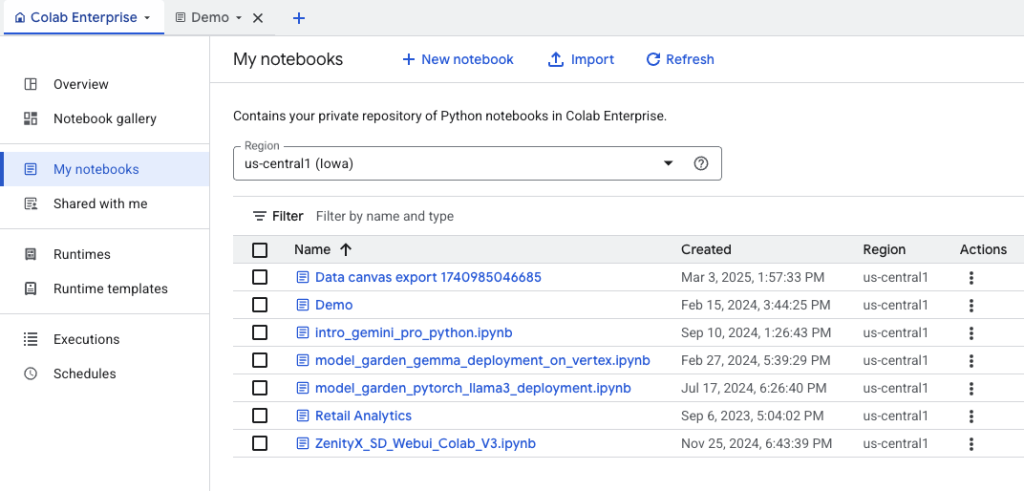Open the ZenityX_SD_Webui_Colab_V3.ipynb link
The height and width of the screenshot is (491, 1024).
coord(425,444)
